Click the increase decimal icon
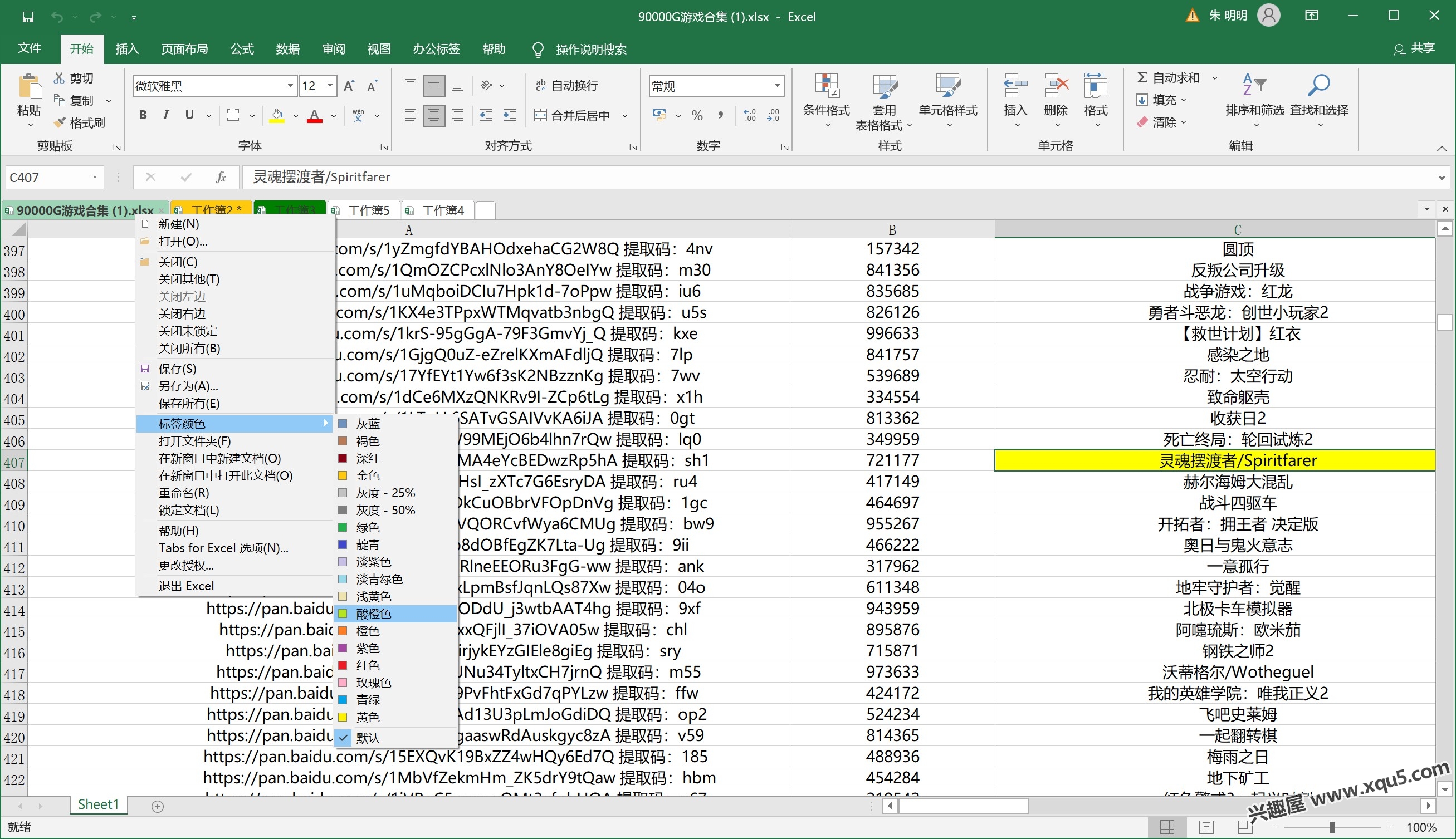 click(750, 115)
